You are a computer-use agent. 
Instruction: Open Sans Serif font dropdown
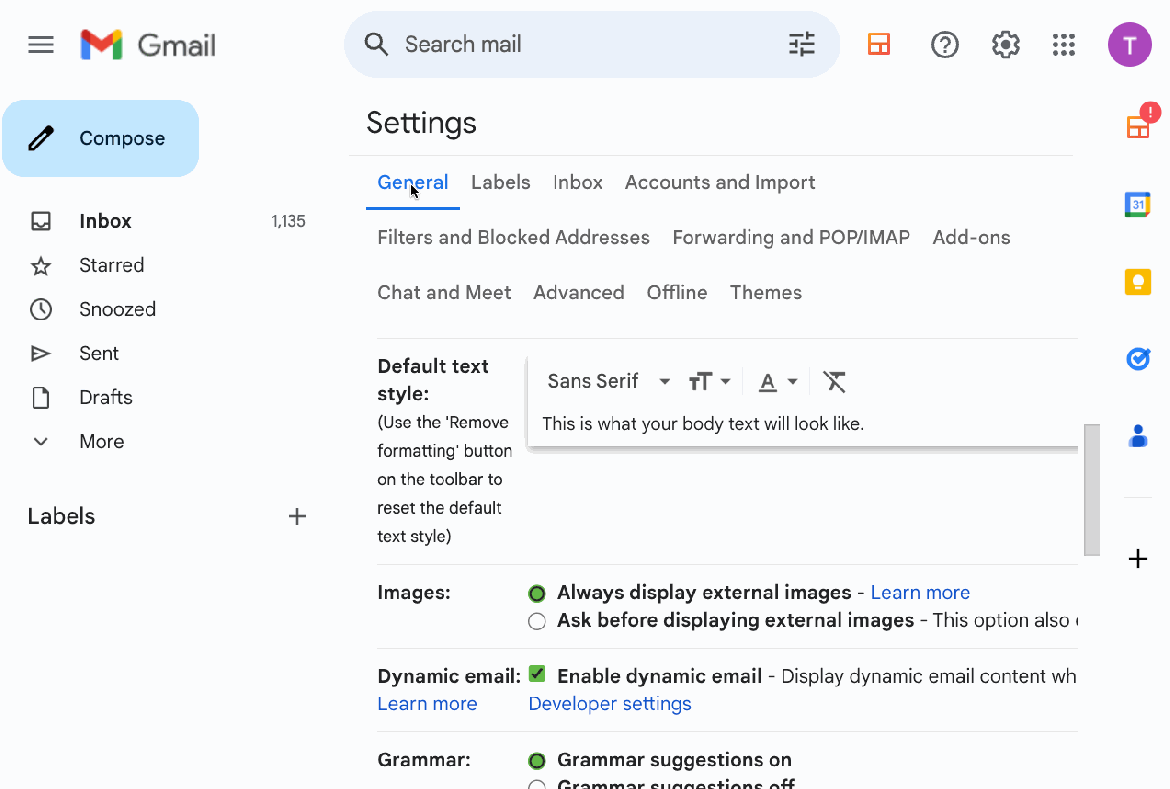coord(608,381)
